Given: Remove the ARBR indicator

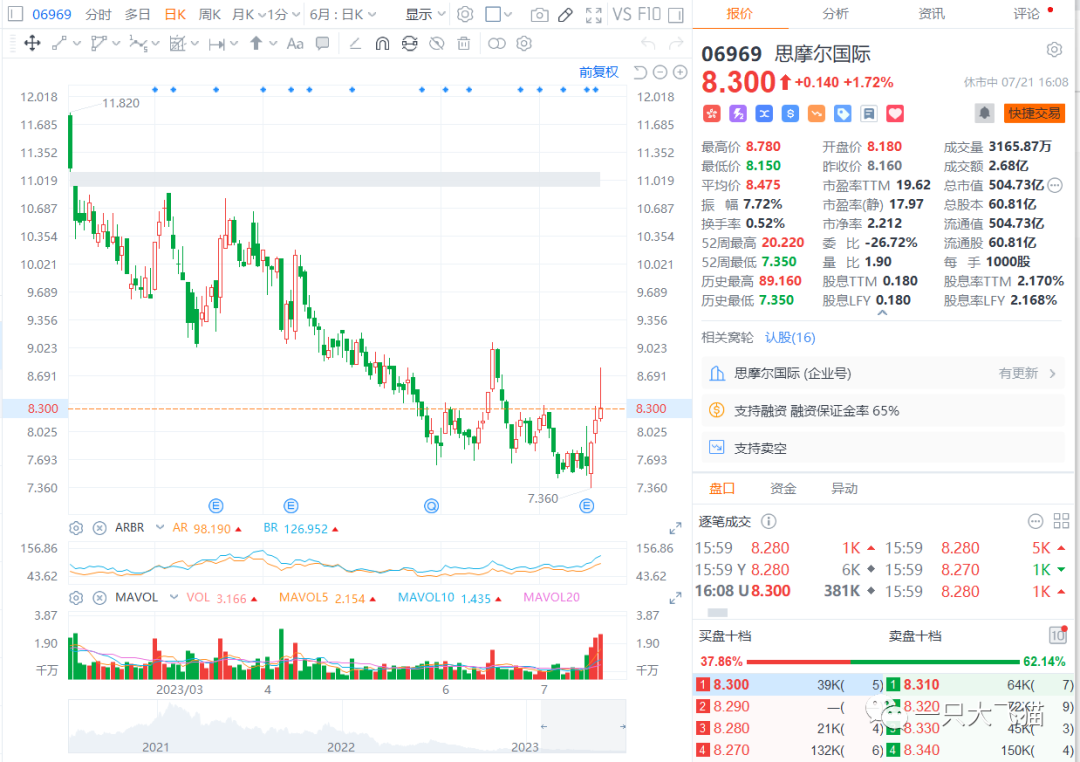Looking at the screenshot, I should point(100,528).
